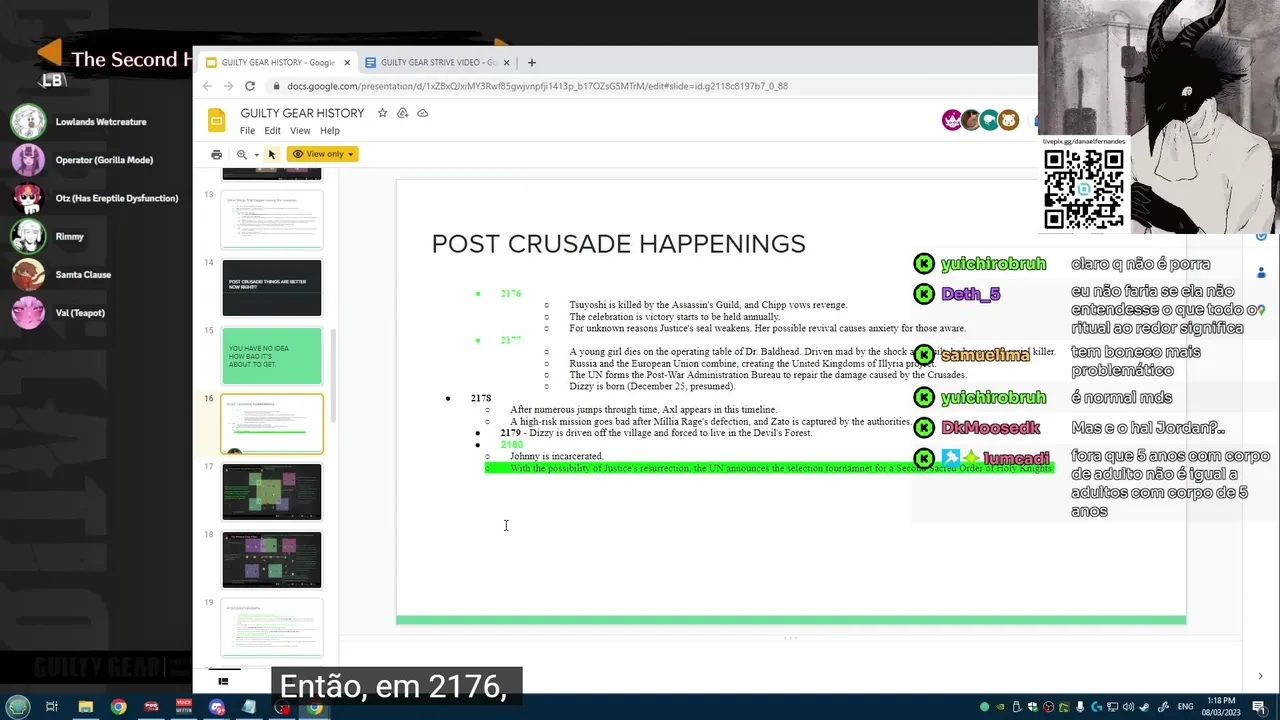Image resolution: width=1280 pixels, height=720 pixels.
Task: Click the docs.google.com address bar
Action: pos(537,86)
